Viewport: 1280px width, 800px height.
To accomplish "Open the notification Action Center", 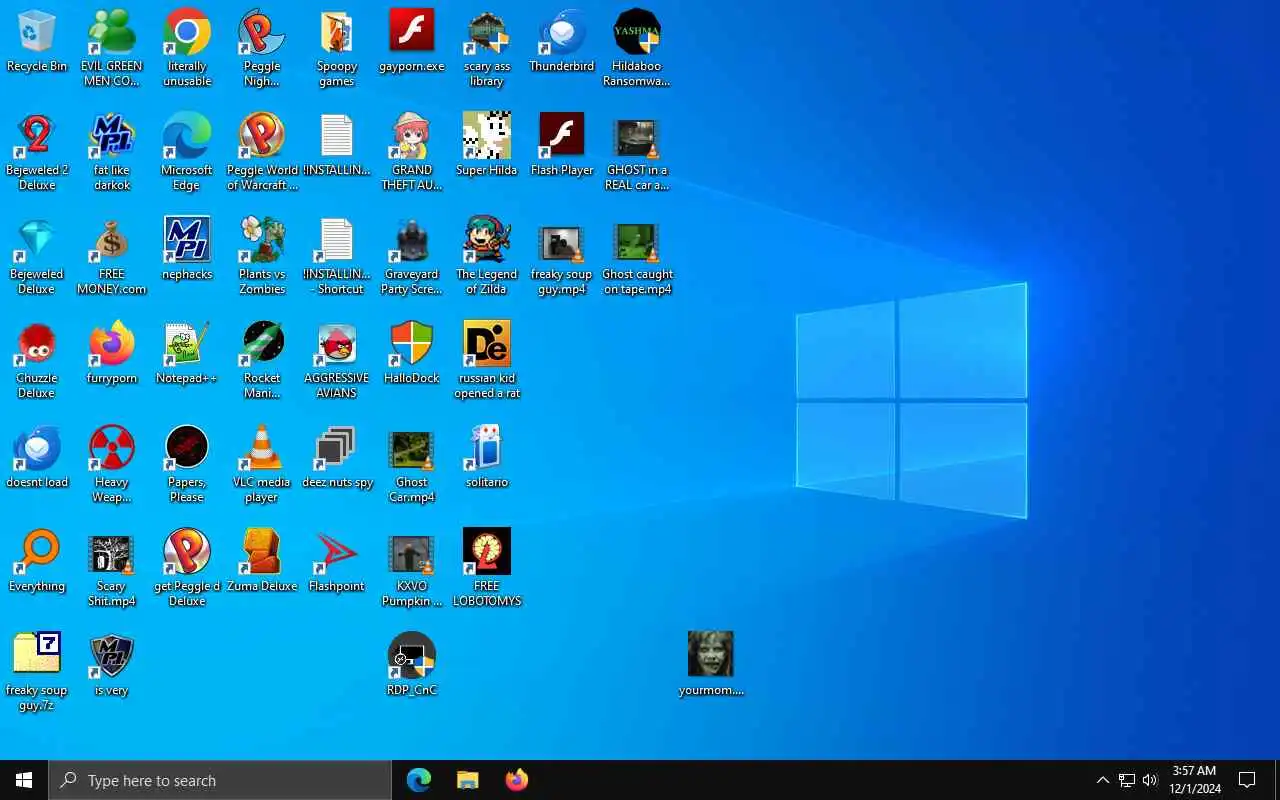I will [1247, 780].
